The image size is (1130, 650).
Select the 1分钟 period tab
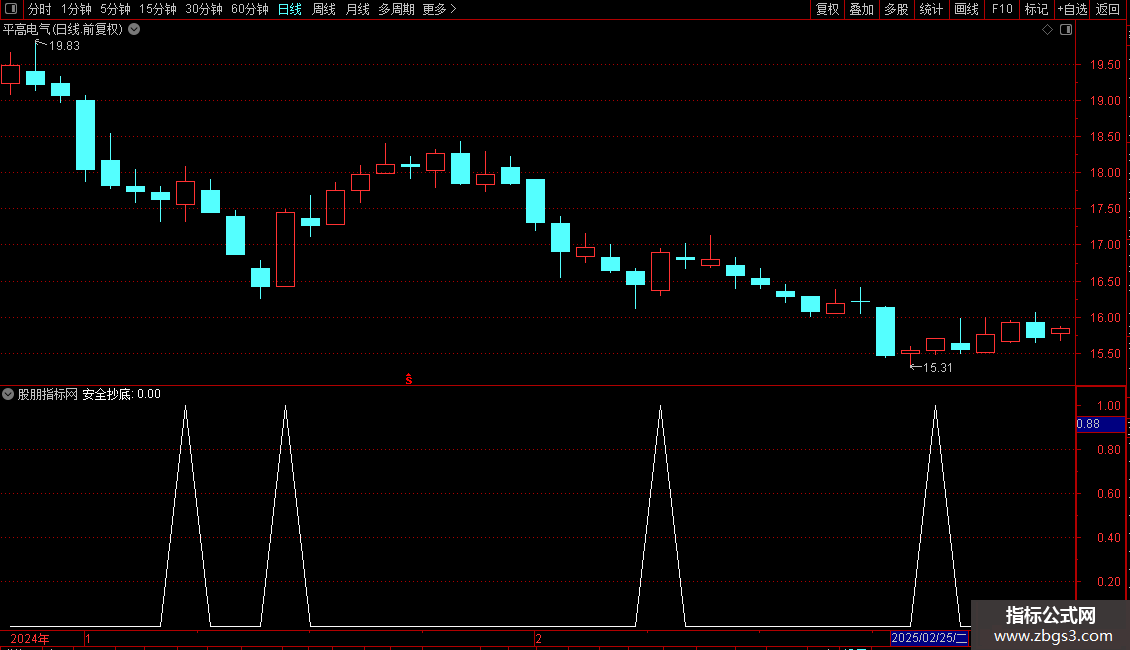[x=76, y=9]
